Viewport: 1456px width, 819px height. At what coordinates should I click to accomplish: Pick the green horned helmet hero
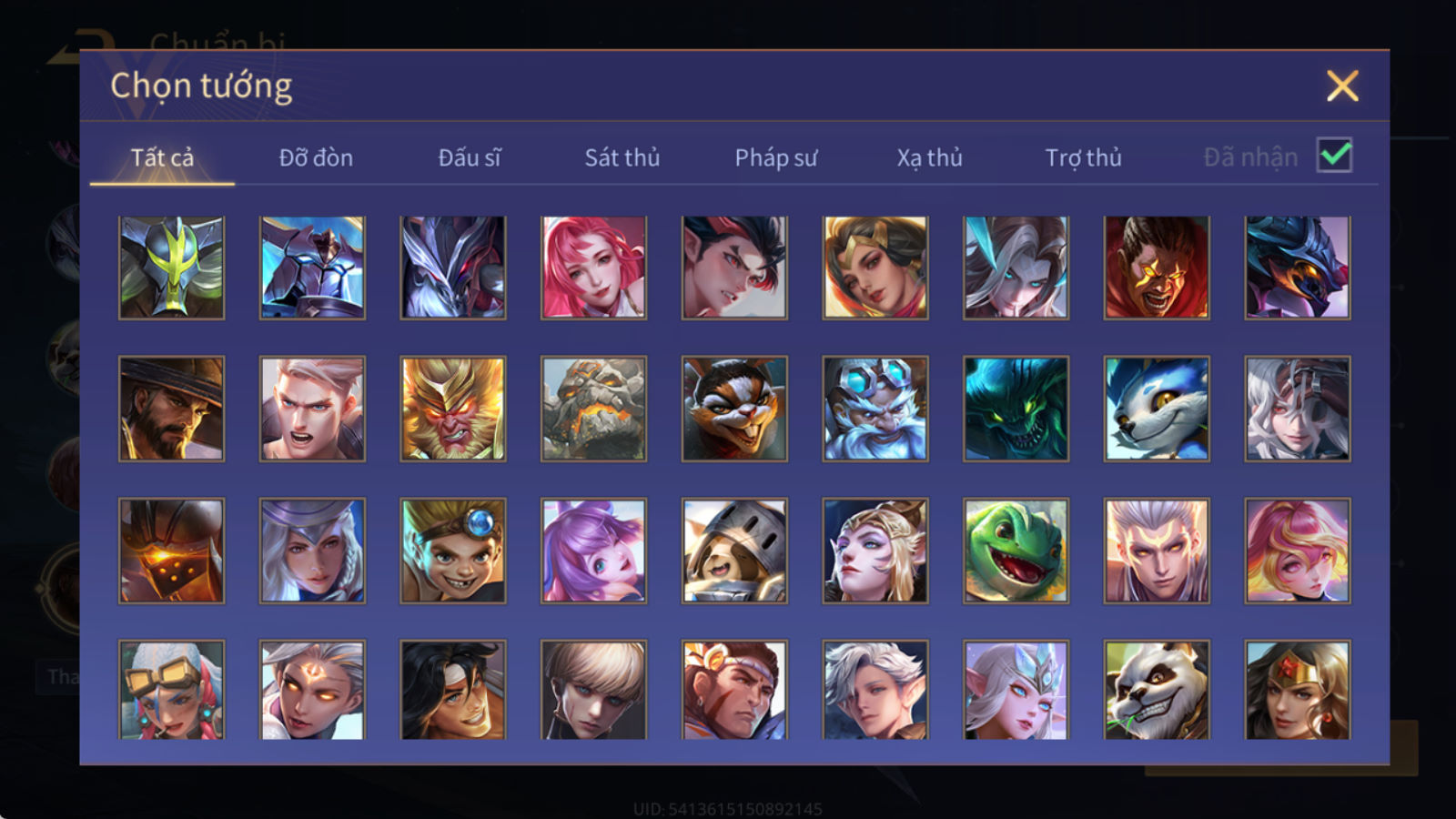point(171,268)
